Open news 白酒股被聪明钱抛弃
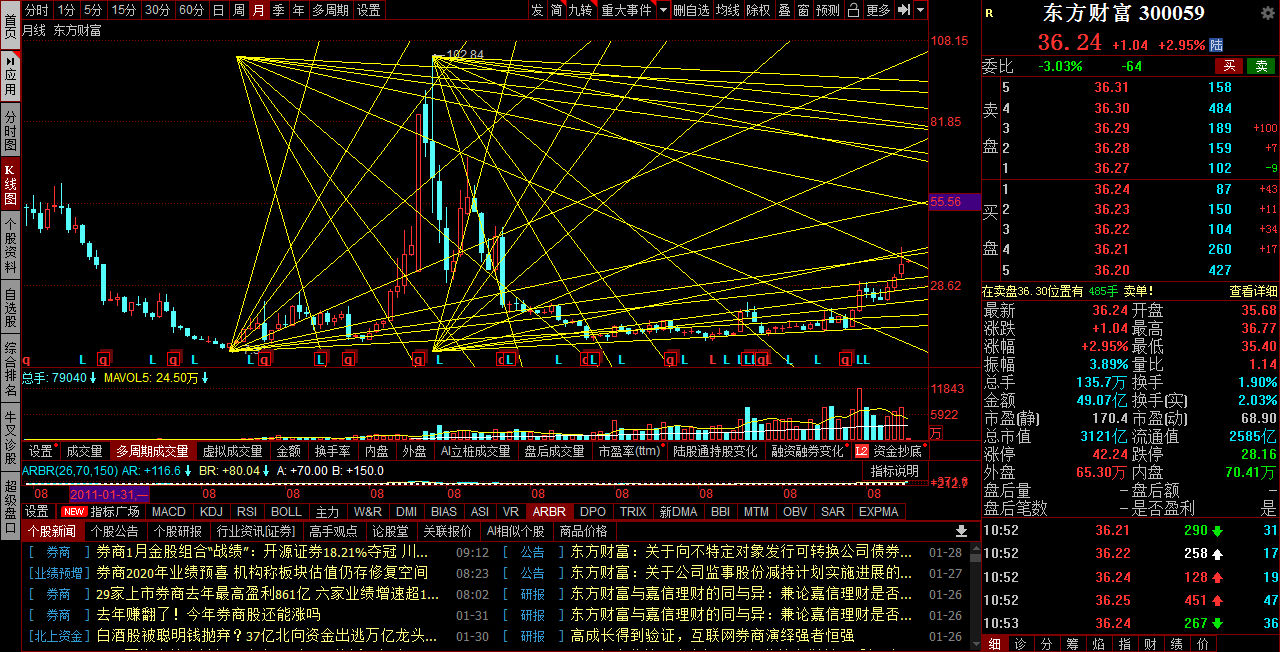This screenshot has height=652, width=1280. click(267, 635)
